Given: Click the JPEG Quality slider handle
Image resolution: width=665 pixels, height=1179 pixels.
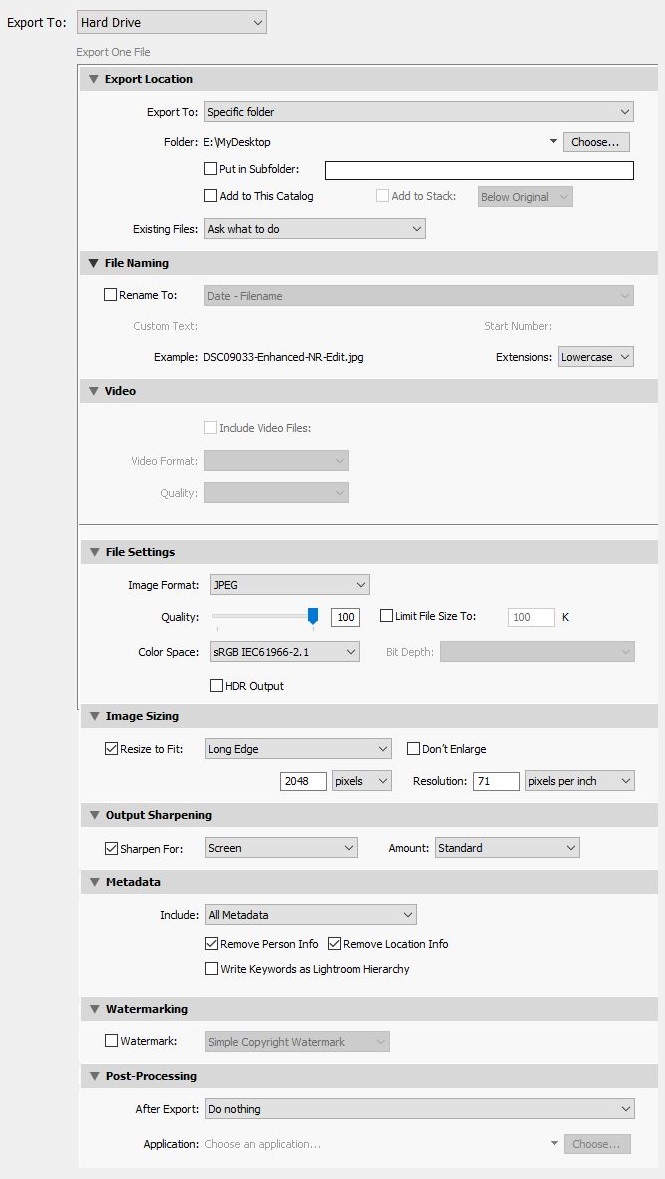Looking at the screenshot, I should (313, 617).
